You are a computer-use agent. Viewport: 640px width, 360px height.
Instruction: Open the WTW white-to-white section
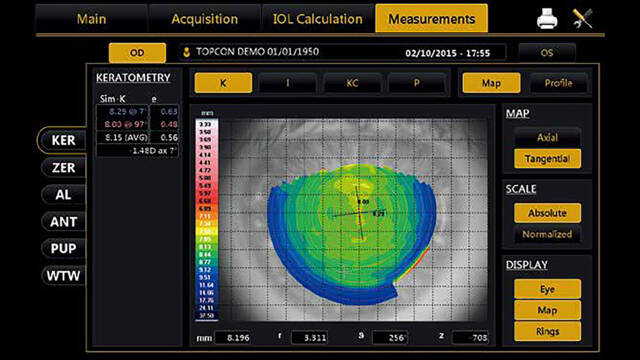63,276
